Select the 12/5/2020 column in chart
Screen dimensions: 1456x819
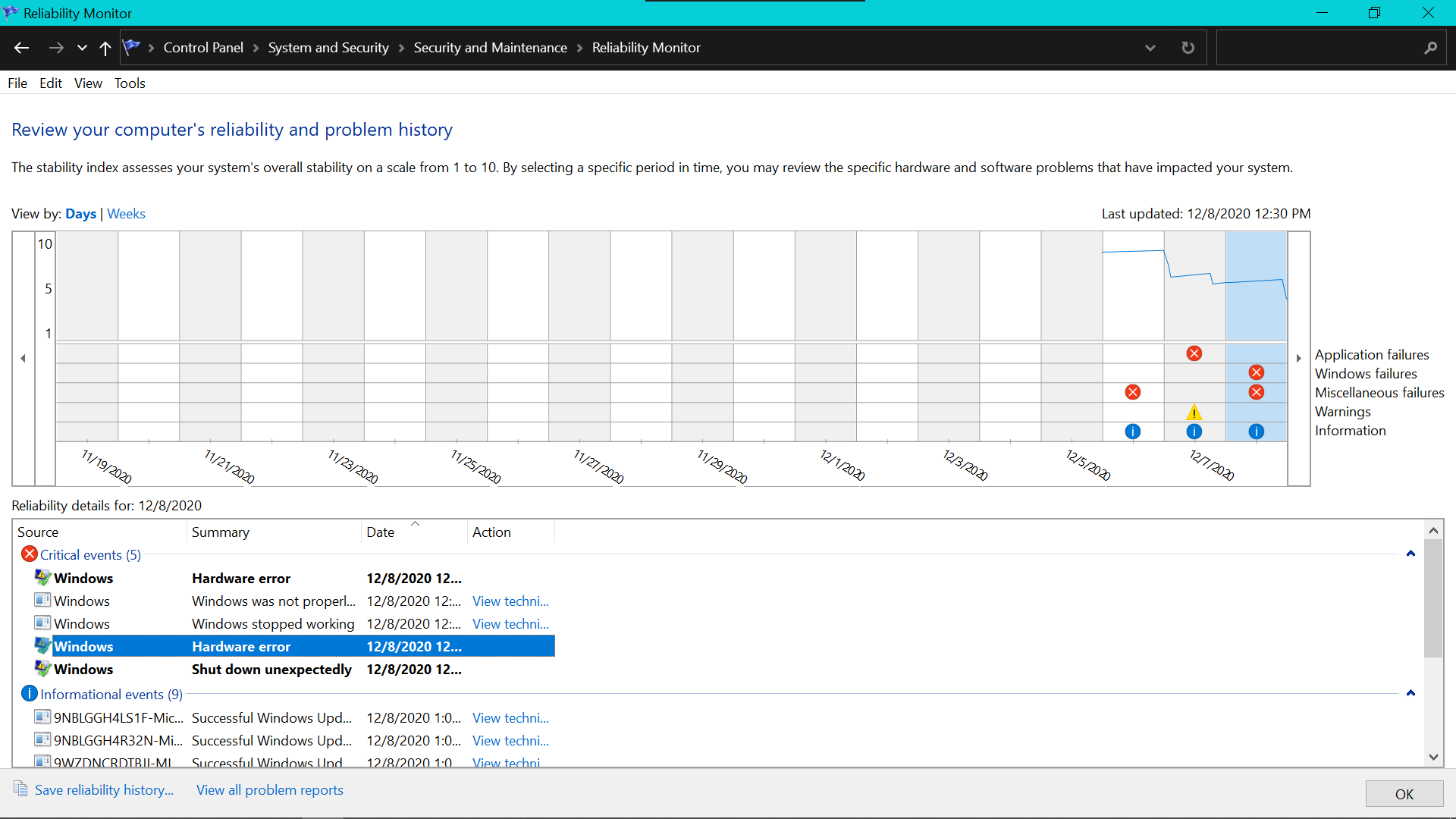pyautogui.click(x=1072, y=336)
